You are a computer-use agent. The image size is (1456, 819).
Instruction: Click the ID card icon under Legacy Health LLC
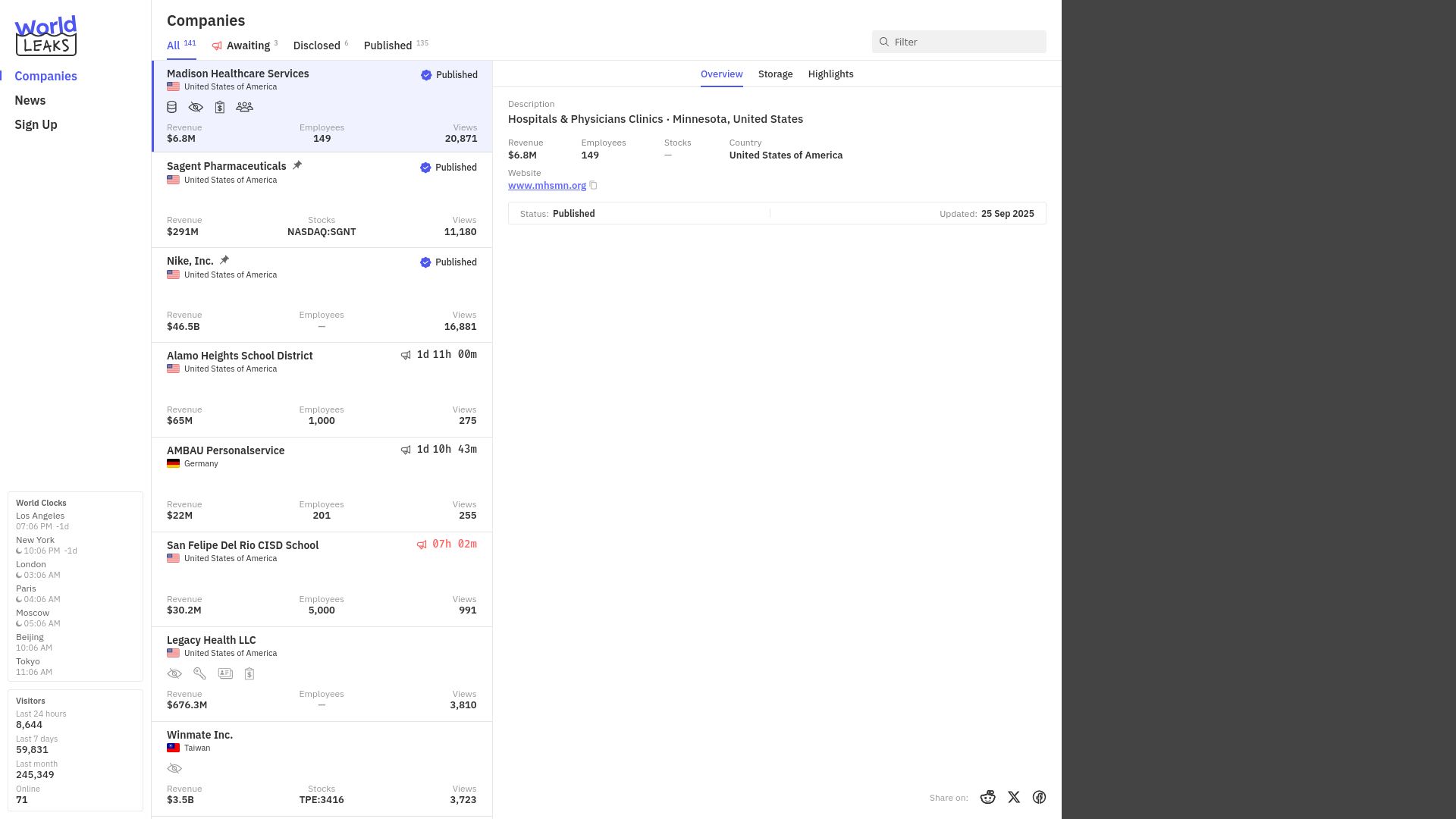point(225,673)
